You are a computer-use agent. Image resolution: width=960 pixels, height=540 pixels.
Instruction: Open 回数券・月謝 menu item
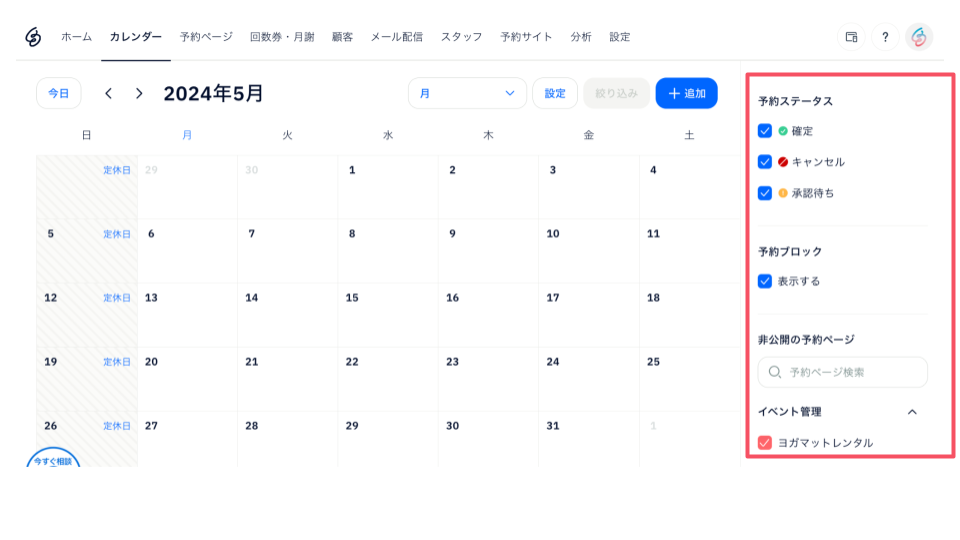point(282,37)
